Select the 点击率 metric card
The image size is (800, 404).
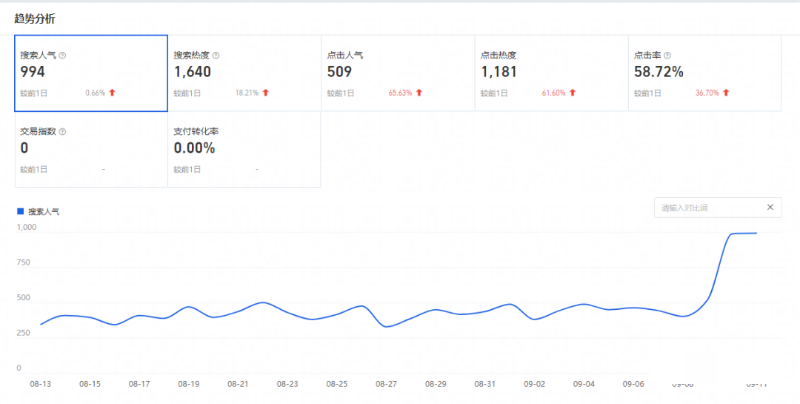[x=704, y=73]
